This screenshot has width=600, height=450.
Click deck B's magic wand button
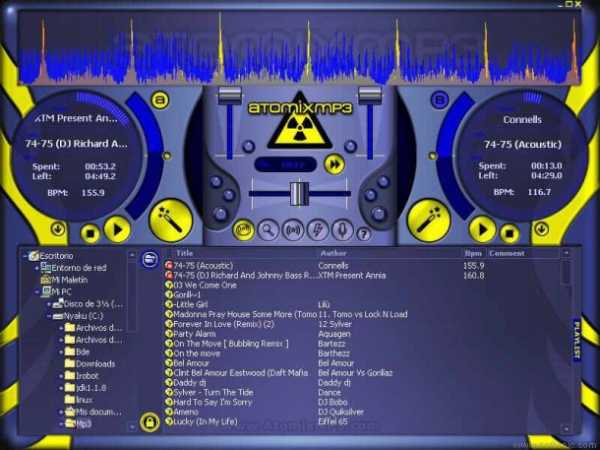coord(429,220)
